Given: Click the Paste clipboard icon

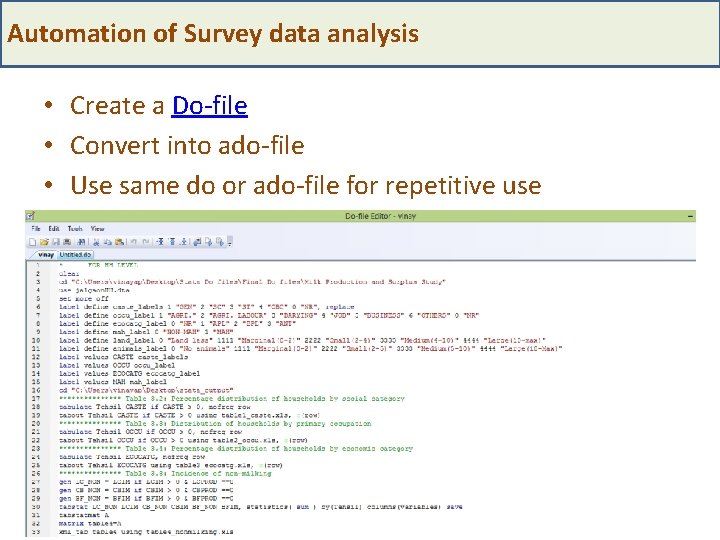Looking at the screenshot, I should pyautogui.click(x=119, y=242).
